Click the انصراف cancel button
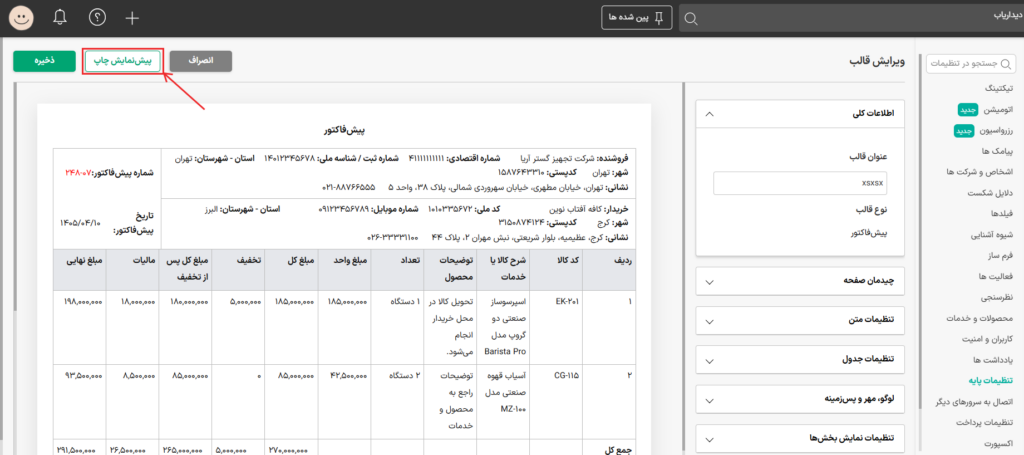 [x=200, y=61]
